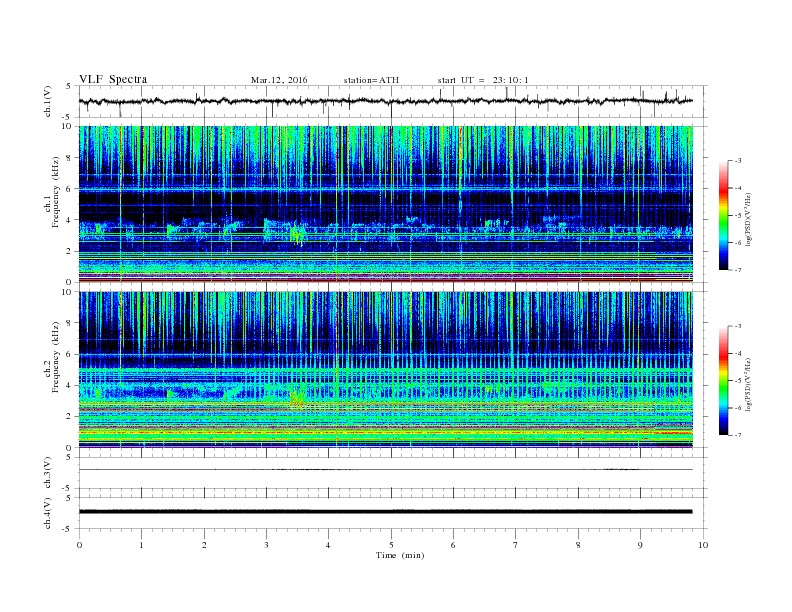Click the time axis tick label "5"

pos(391,545)
